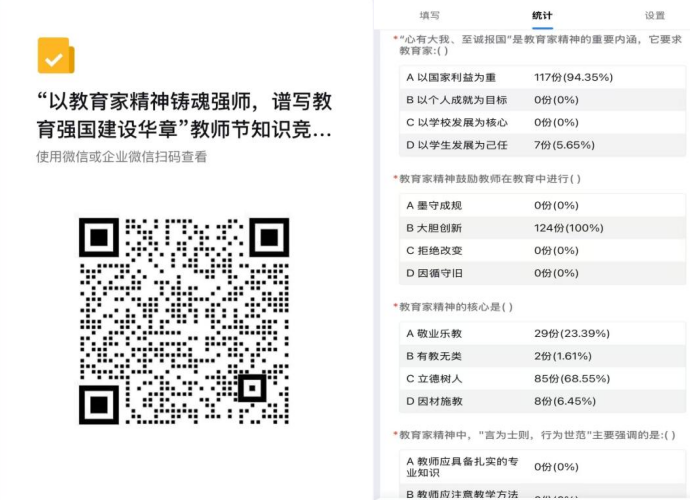The height and width of the screenshot is (500, 690).
Task: Select row A 敬业乐教
Action: click(542, 334)
